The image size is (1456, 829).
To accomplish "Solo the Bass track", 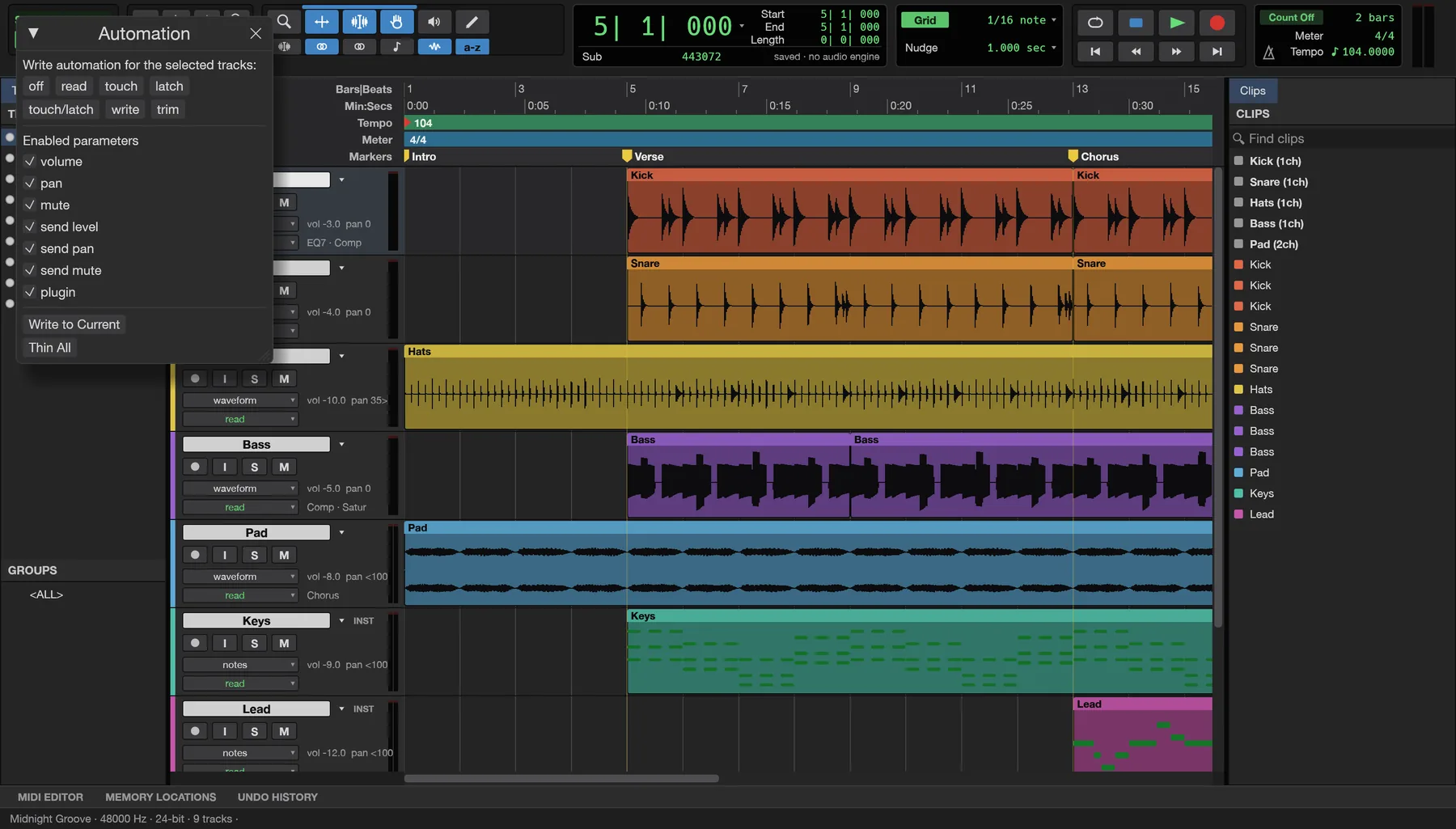I will 254,467.
